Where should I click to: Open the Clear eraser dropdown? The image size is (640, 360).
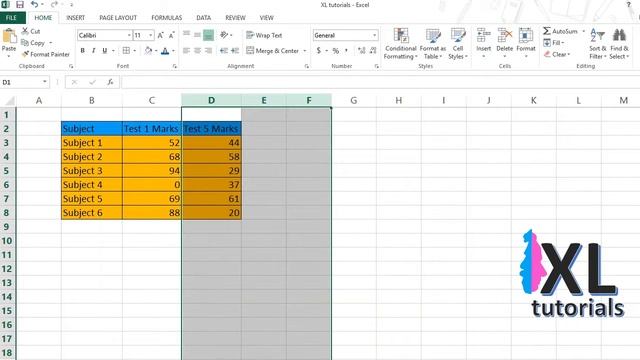click(x=557, y=54)
